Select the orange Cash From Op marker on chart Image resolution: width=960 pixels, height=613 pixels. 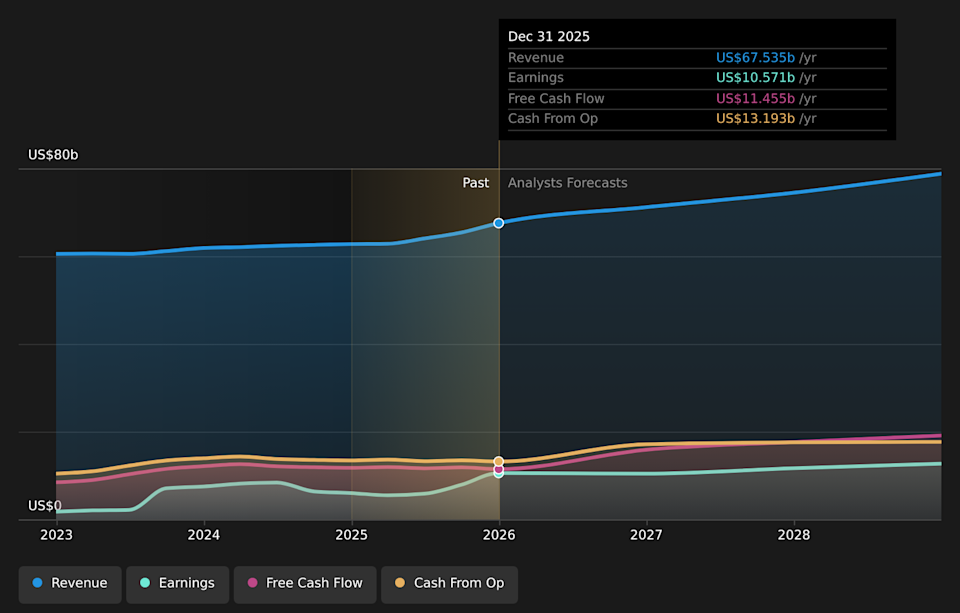tap(498, 463)
